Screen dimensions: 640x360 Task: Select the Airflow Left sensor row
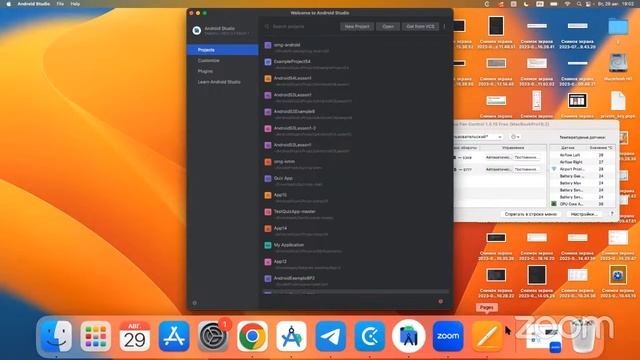(582, 155)
